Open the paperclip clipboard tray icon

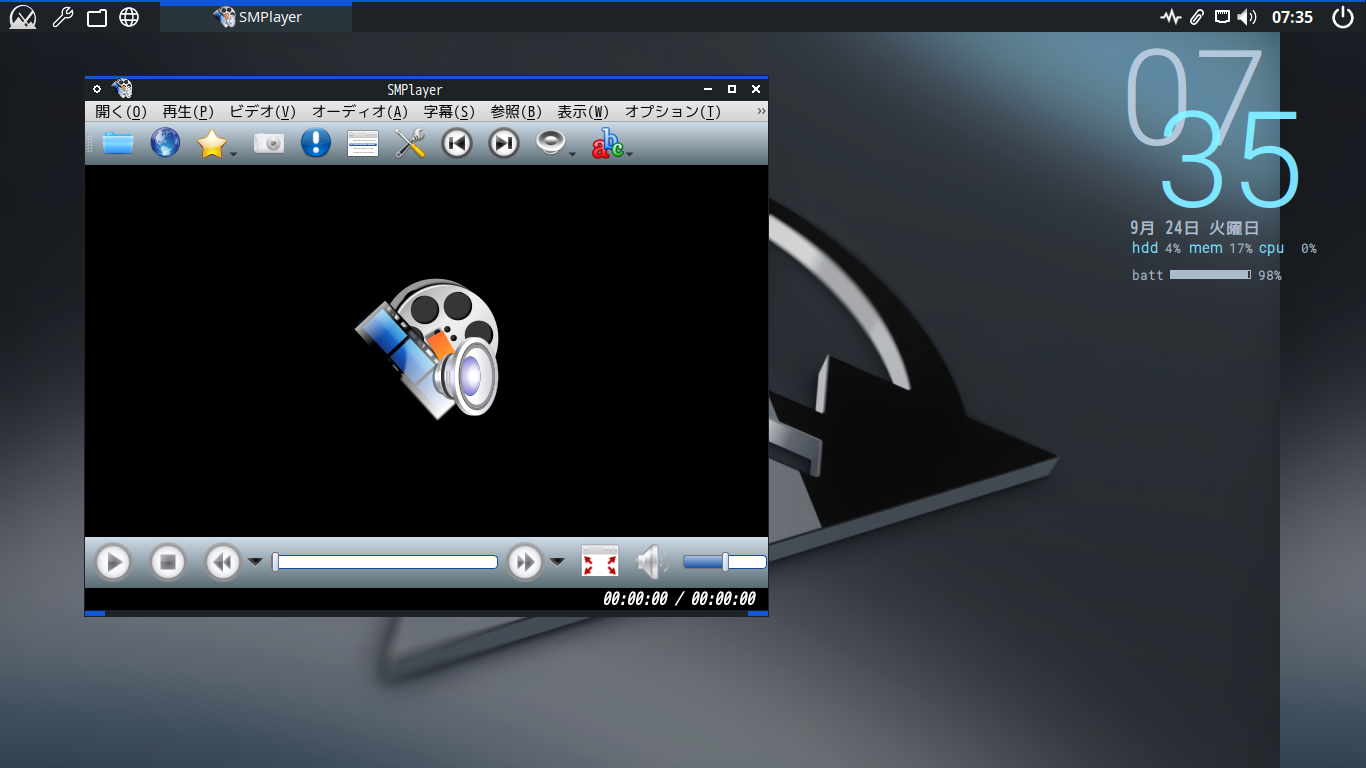[1197, 17]
